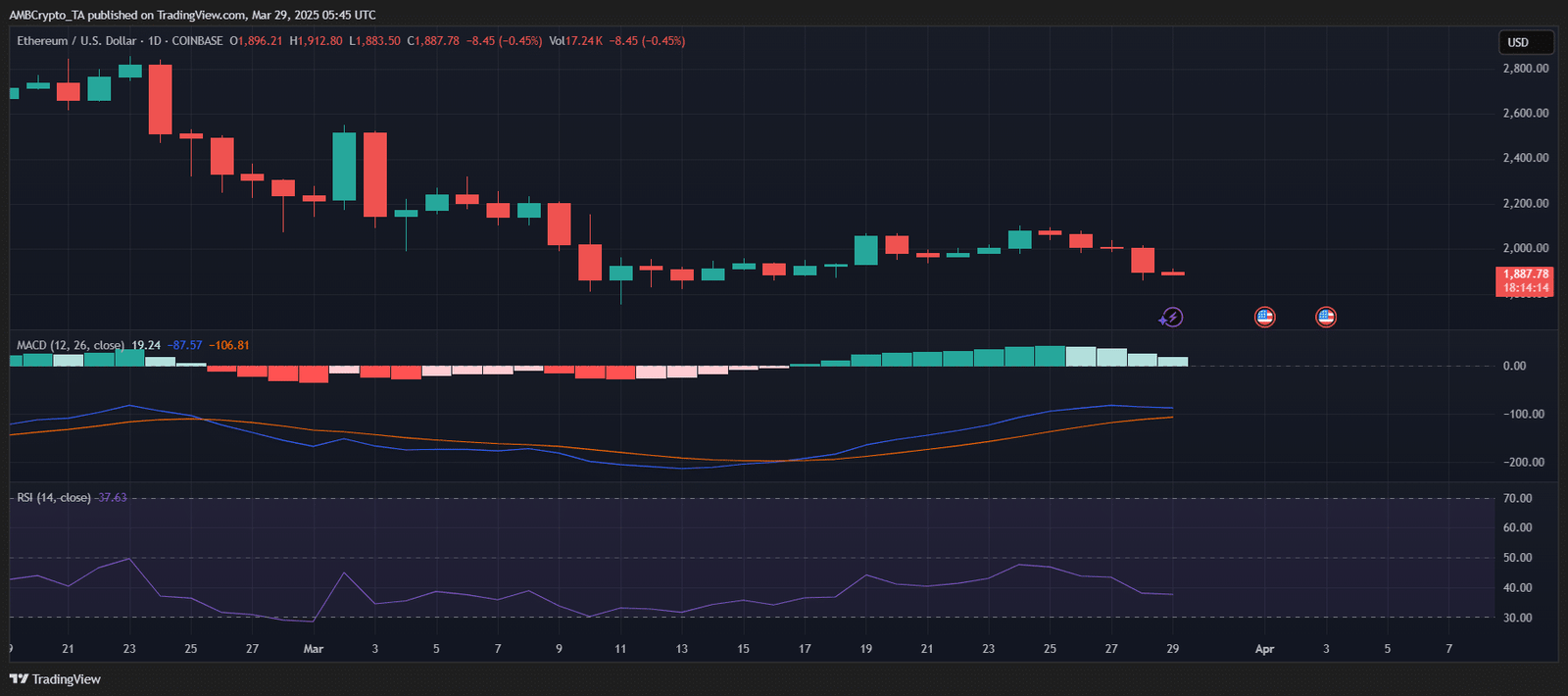1568x696 pixels.
Task: Open the second US flag economic event
Action: point(1326,317)
